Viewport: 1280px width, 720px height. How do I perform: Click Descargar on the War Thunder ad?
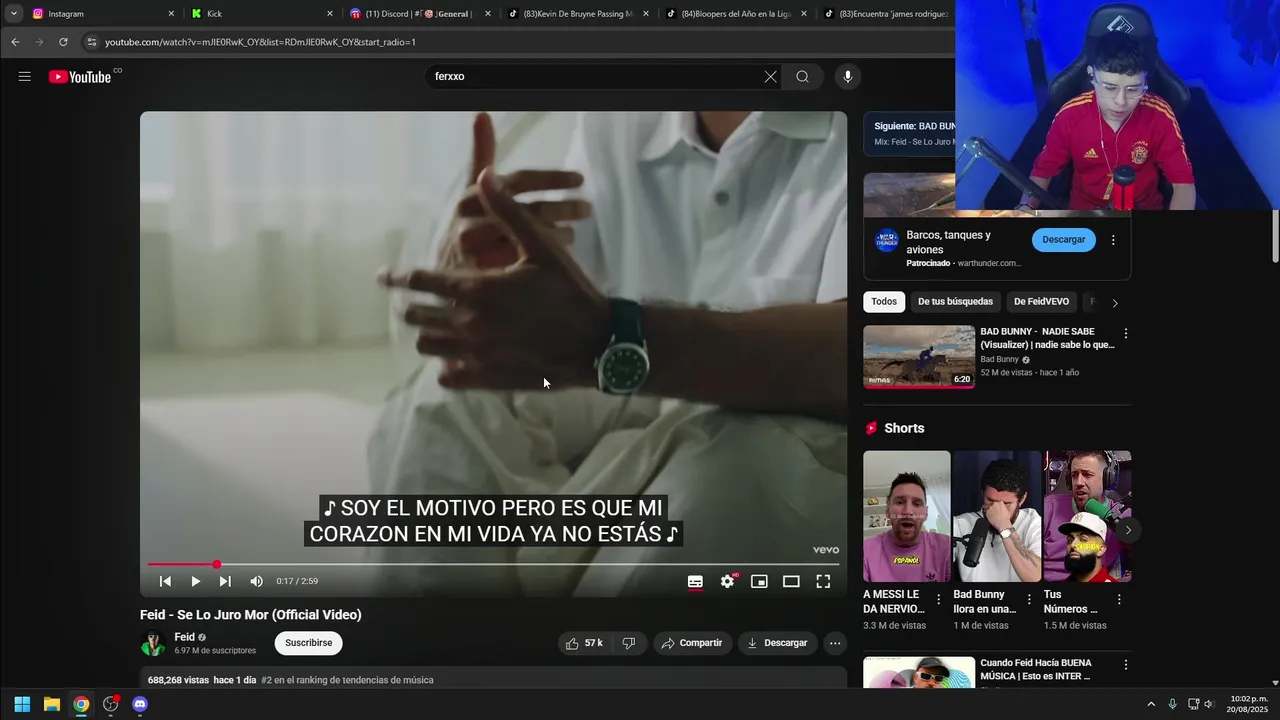[x=1064, y=240]
